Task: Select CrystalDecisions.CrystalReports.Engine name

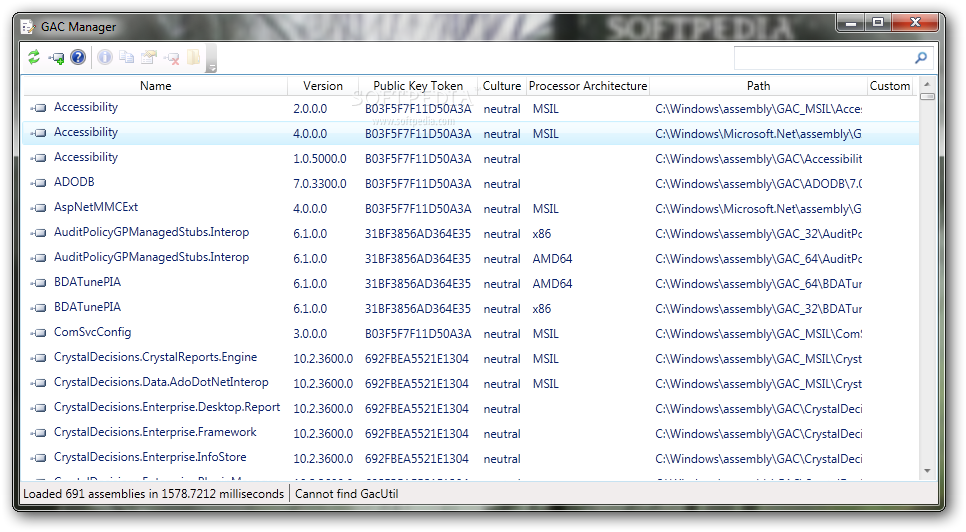Action: 155,357
